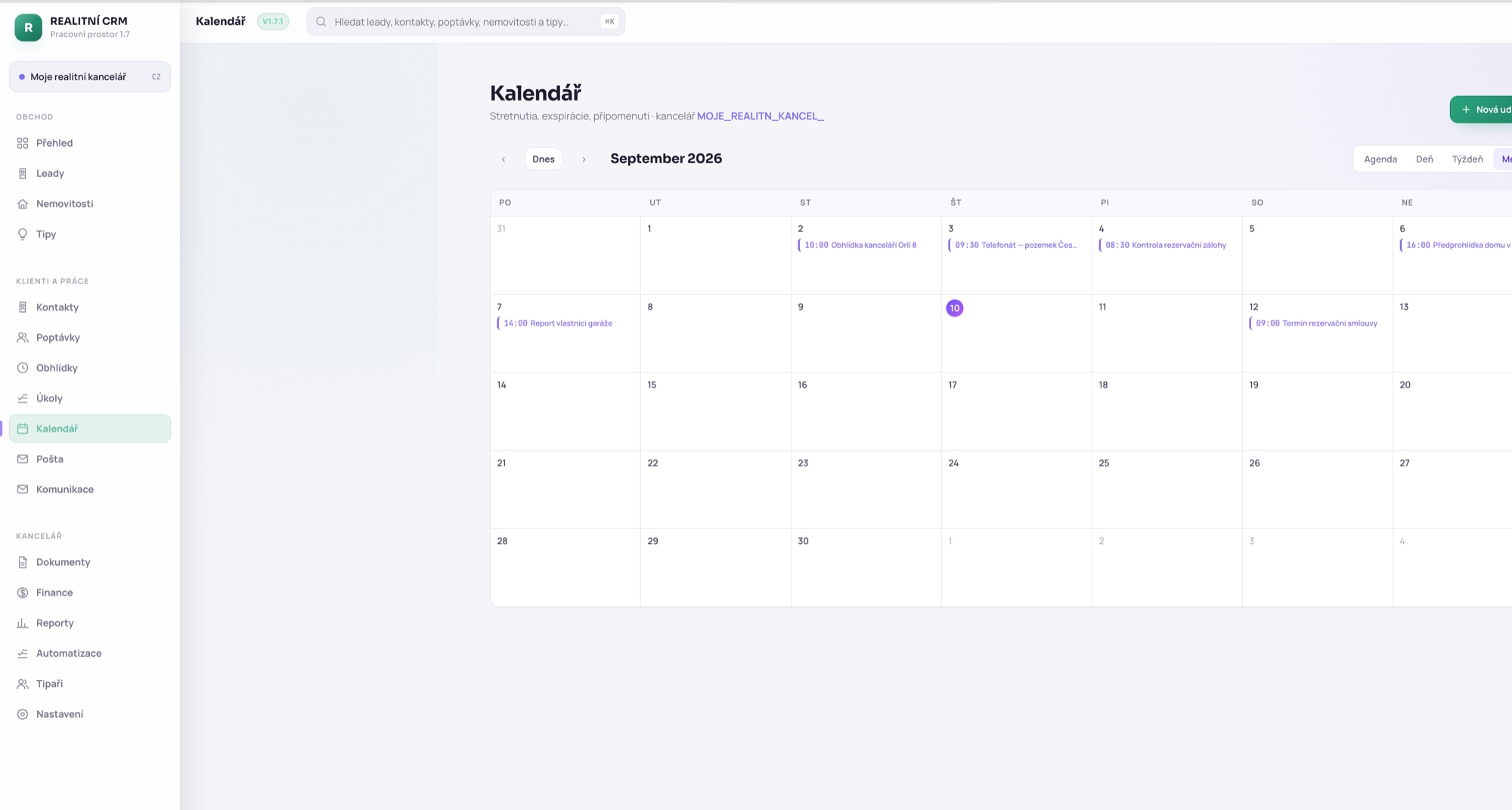
Task: Open the Kalendář sidebar menu item
Action: (x=90, y=428)
